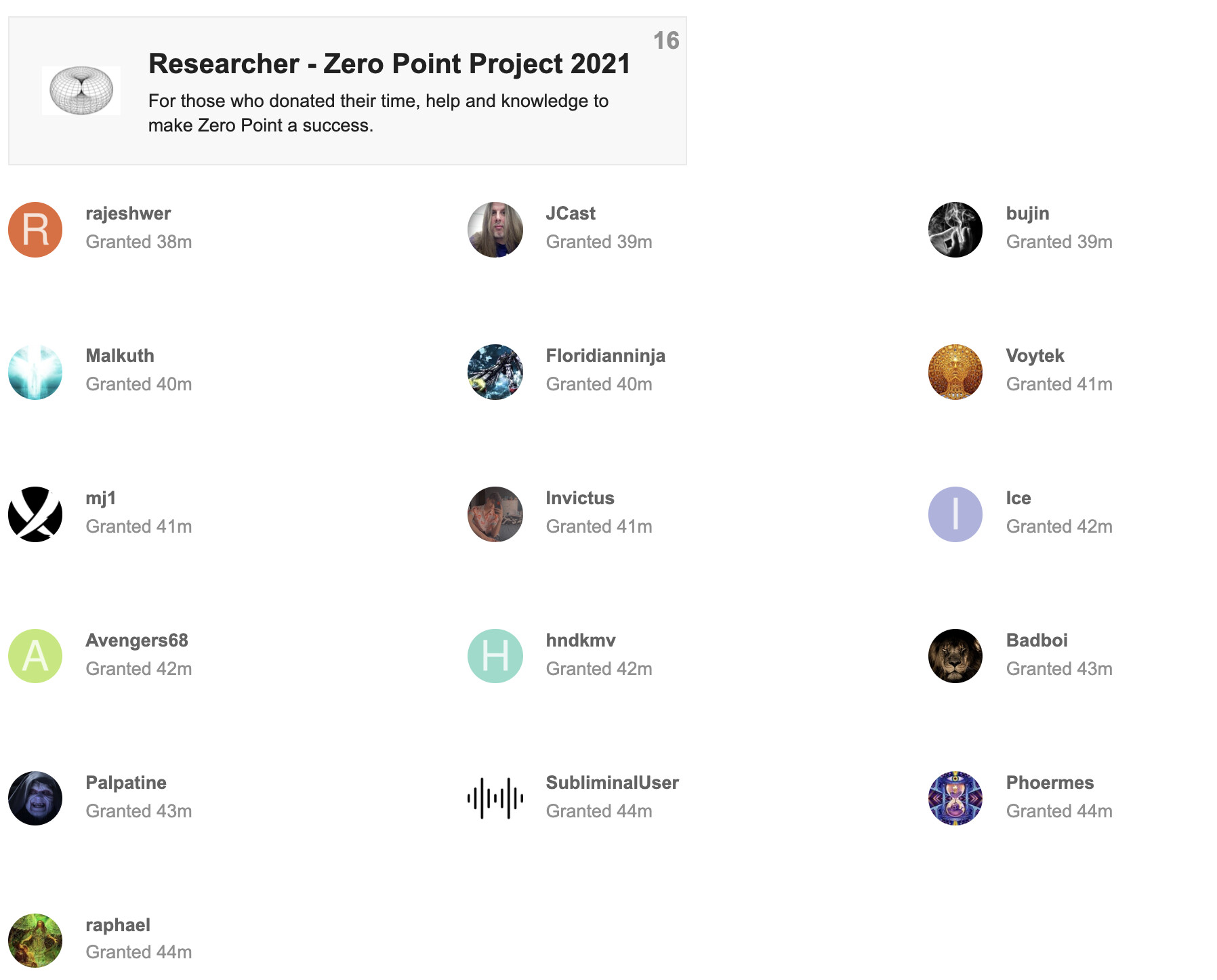Screen dimensions: 1217x980
Task: Open raphael's profile name link
Action: [118, 925]
